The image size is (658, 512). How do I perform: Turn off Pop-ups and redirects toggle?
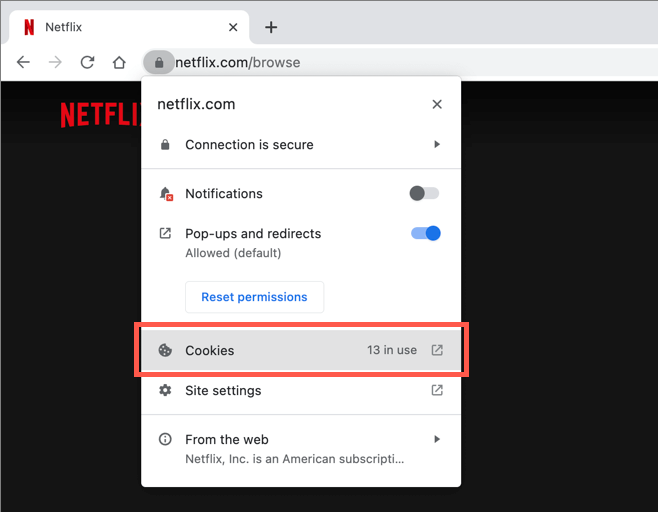pyautogui.click(x=426, y=233)
